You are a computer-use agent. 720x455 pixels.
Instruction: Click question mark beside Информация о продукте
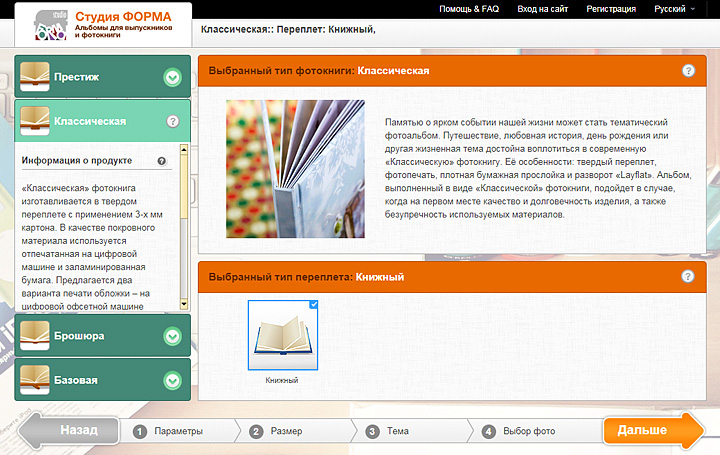tap(162, 161)
